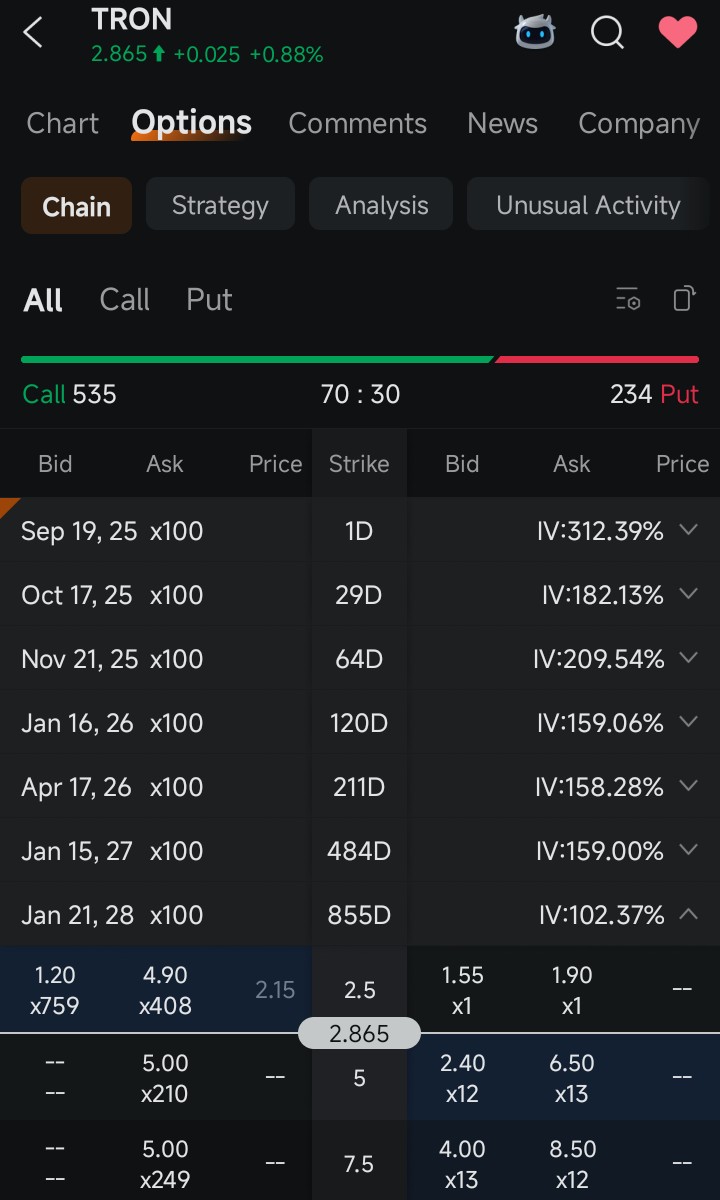Switch to the Chart tab
720x1200 pixels.
(x=62, y=123)
